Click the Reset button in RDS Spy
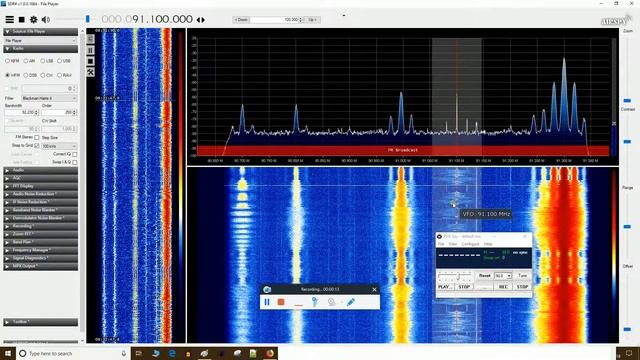 (484, 276)
